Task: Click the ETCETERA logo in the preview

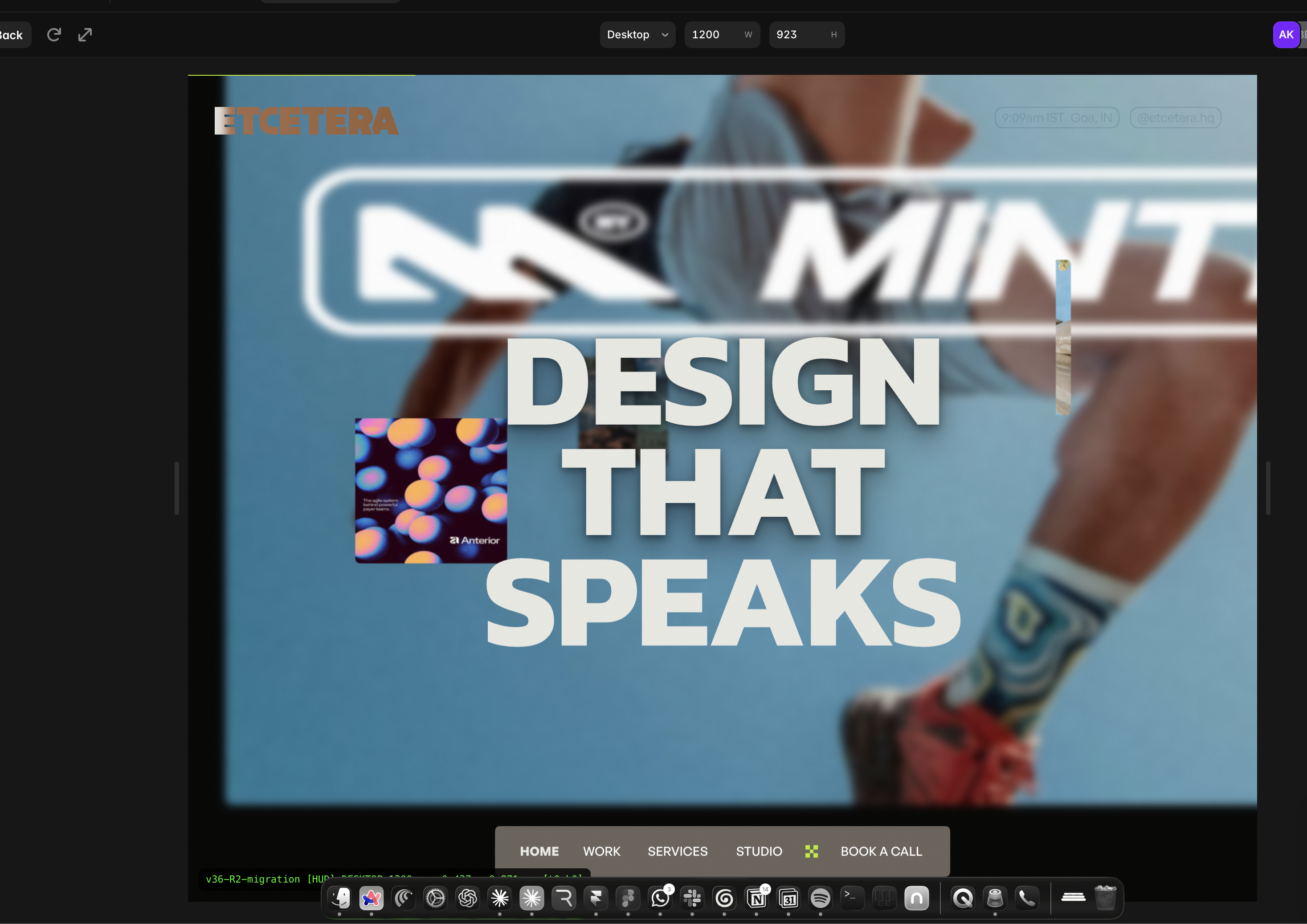Action: tap(306, 121)
